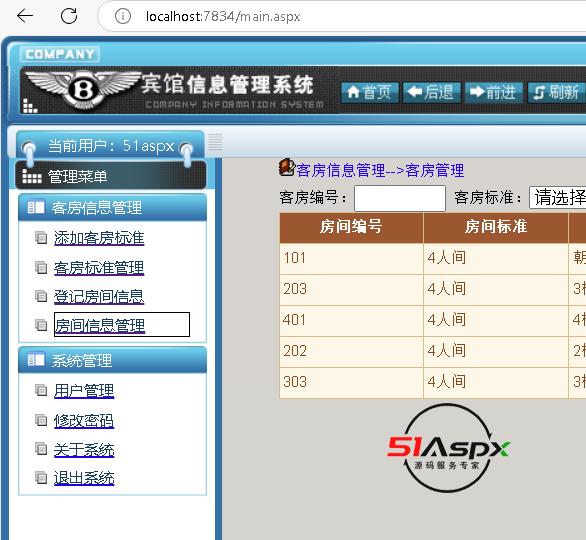Click the browser back arrow icon
The height and width of the screenshot is (540, 586).
coord(25,16)
